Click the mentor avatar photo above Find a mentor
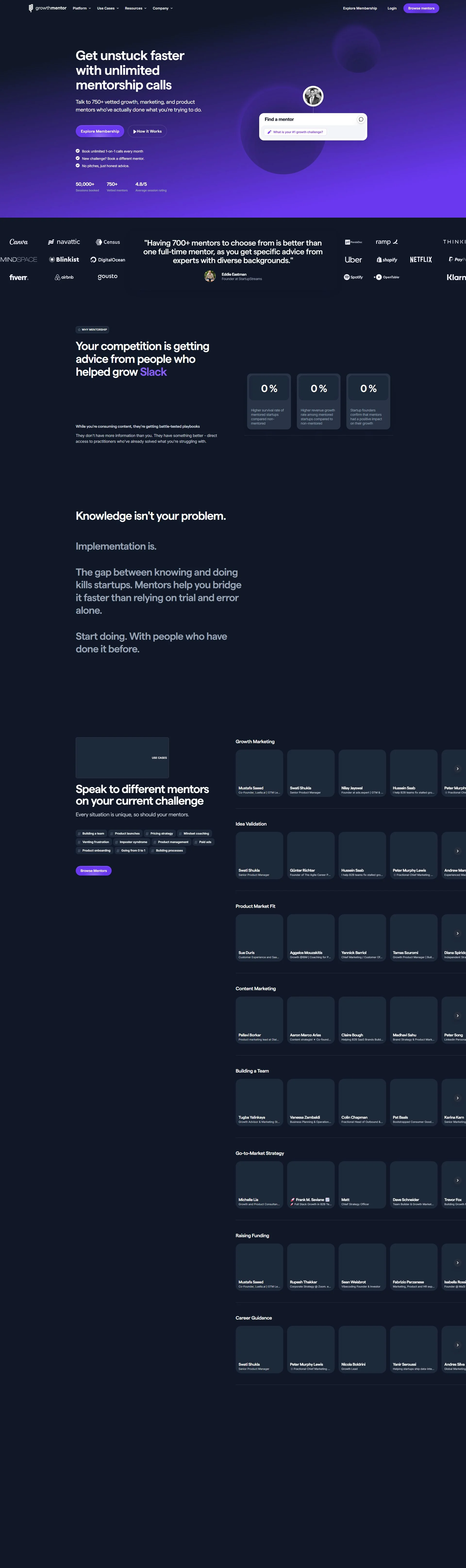The image size is (466, 1568). point(313,96)
